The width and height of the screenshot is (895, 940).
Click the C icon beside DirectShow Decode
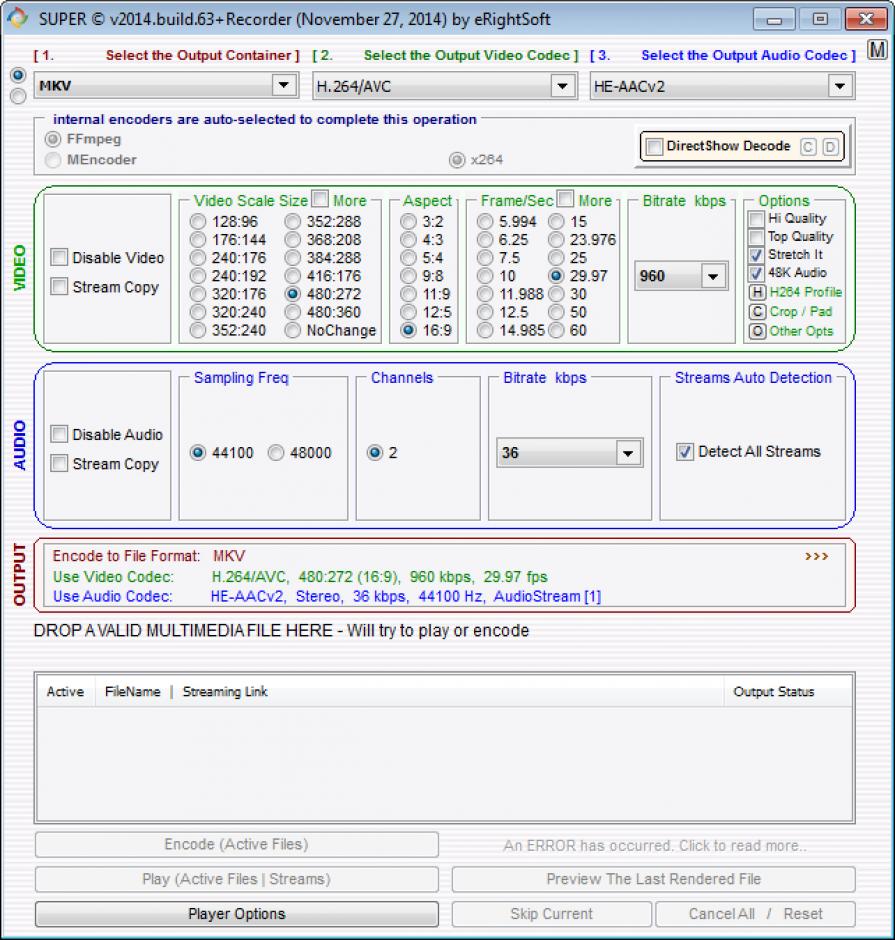808,147
